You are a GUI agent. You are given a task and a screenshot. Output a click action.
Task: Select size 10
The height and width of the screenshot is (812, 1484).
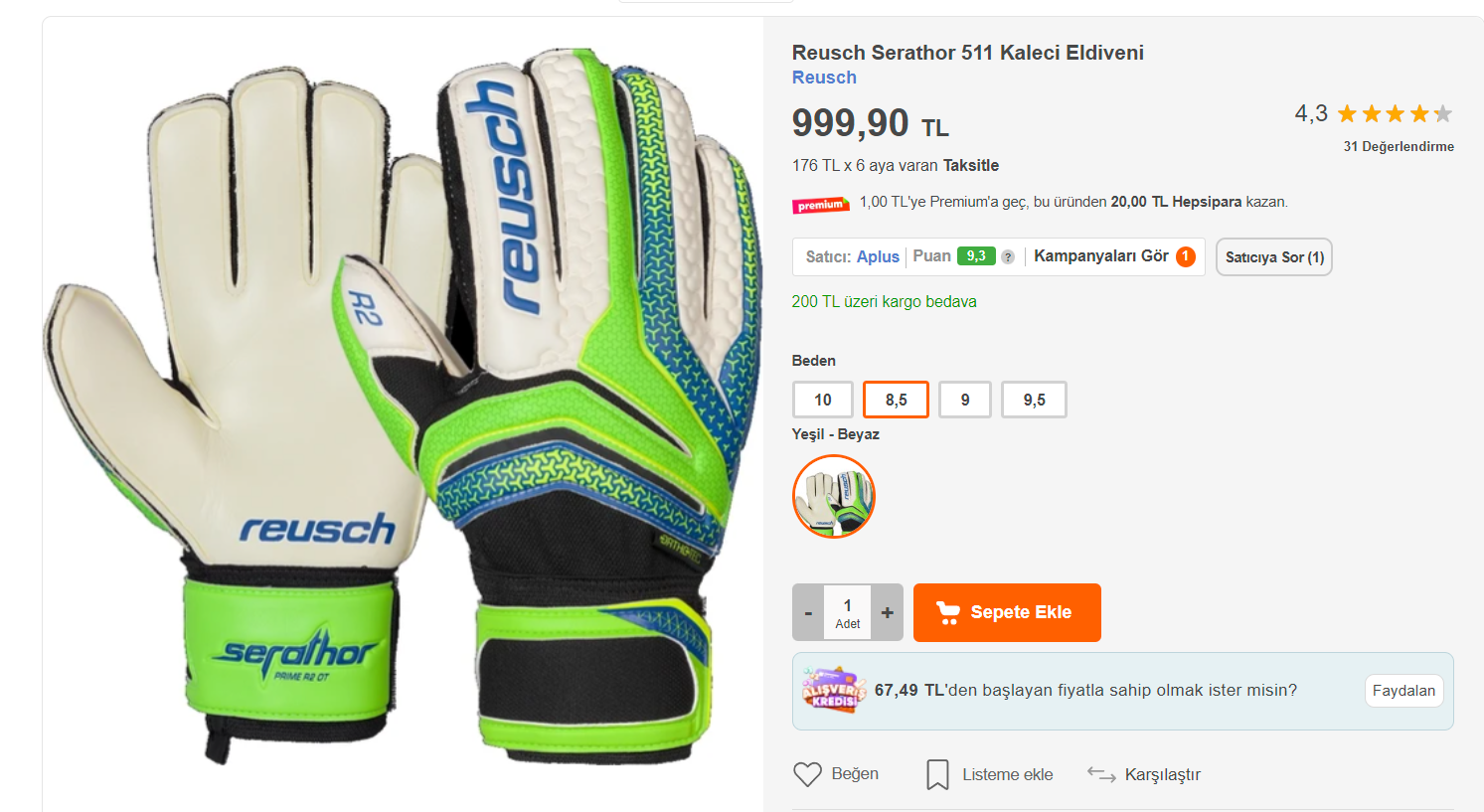tap(823, 400)
